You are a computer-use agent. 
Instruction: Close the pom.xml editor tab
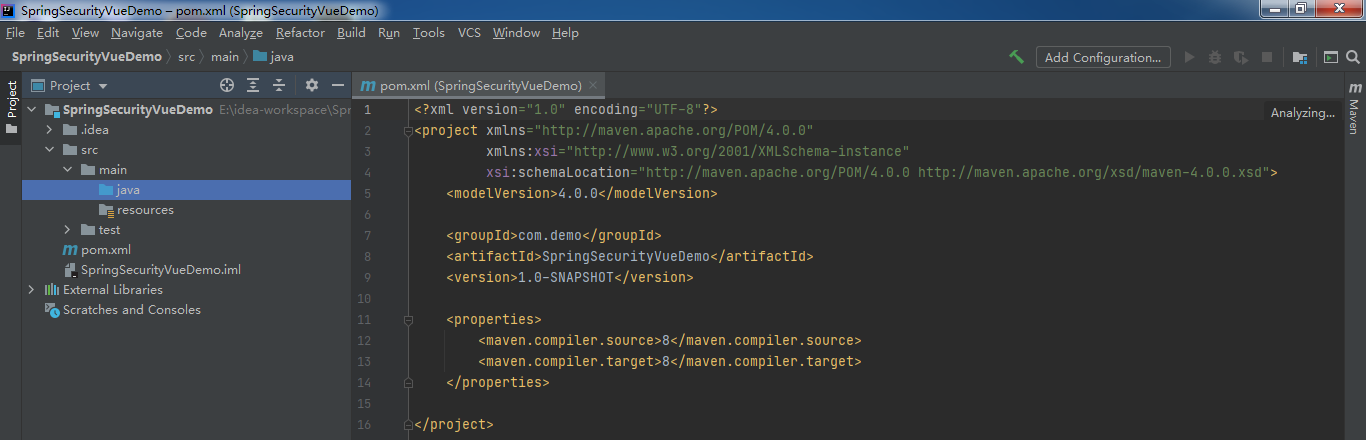[593, 86]
